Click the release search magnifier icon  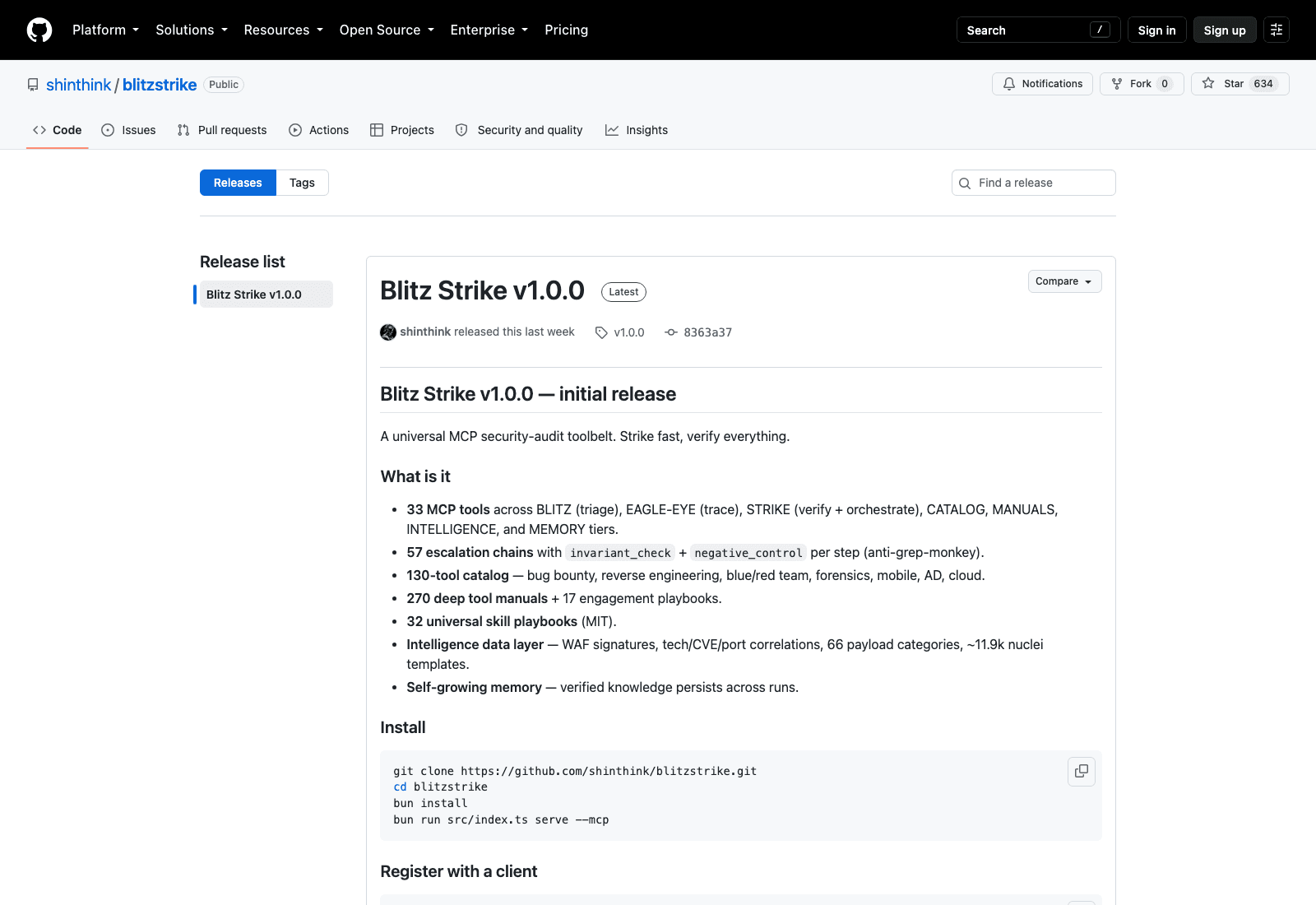pyautogui.click(x=965, y=183)
